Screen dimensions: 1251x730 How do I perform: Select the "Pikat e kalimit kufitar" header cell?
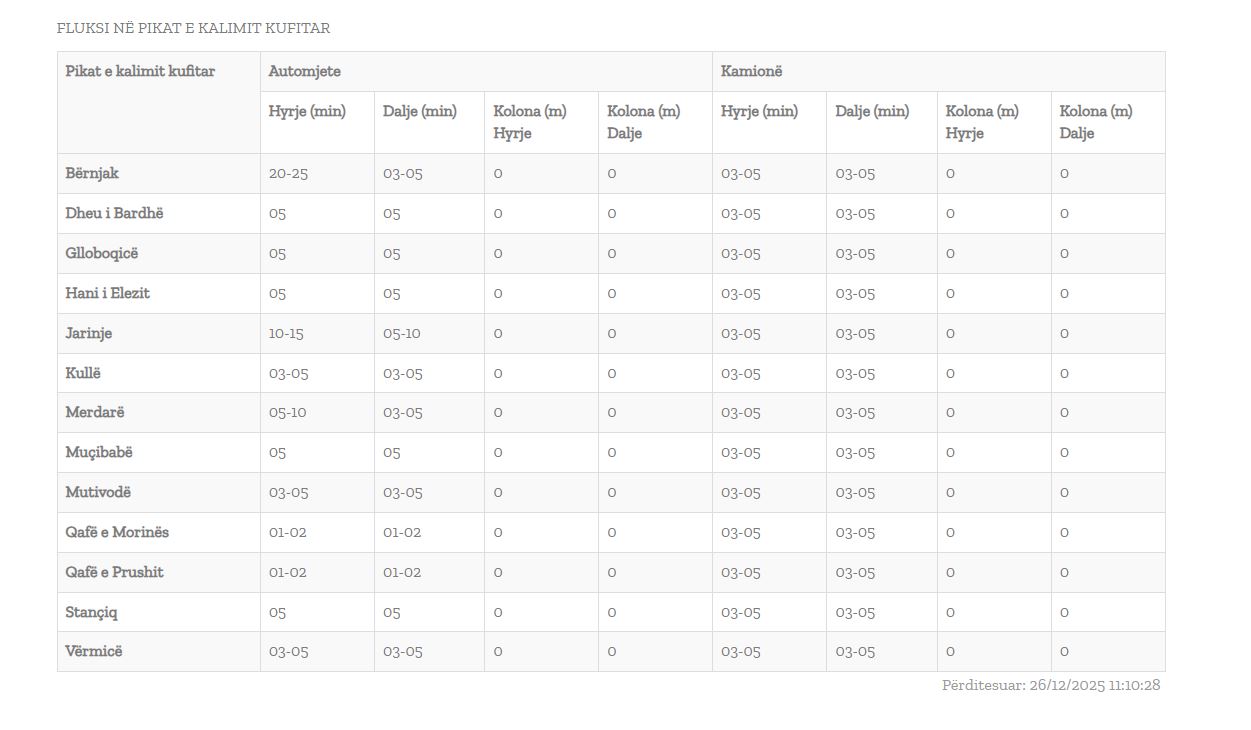140,72
